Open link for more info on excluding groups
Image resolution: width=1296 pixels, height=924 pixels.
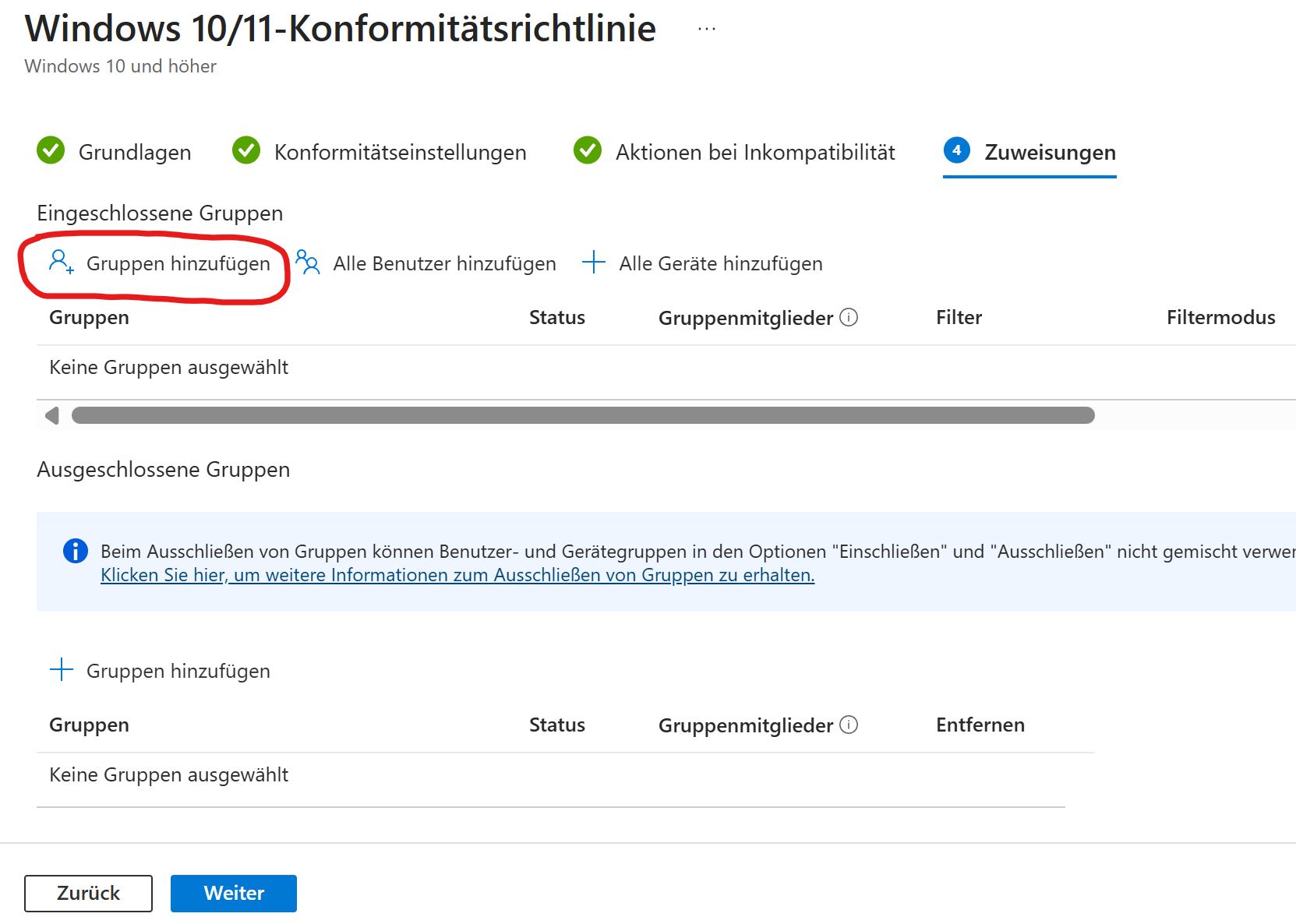(457, 575)
